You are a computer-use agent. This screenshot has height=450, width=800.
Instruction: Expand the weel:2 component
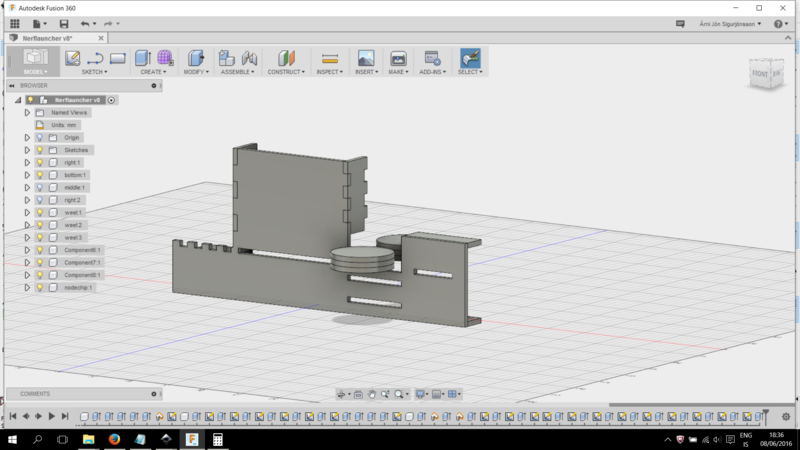pyautogui.click(x=27, y=225)
